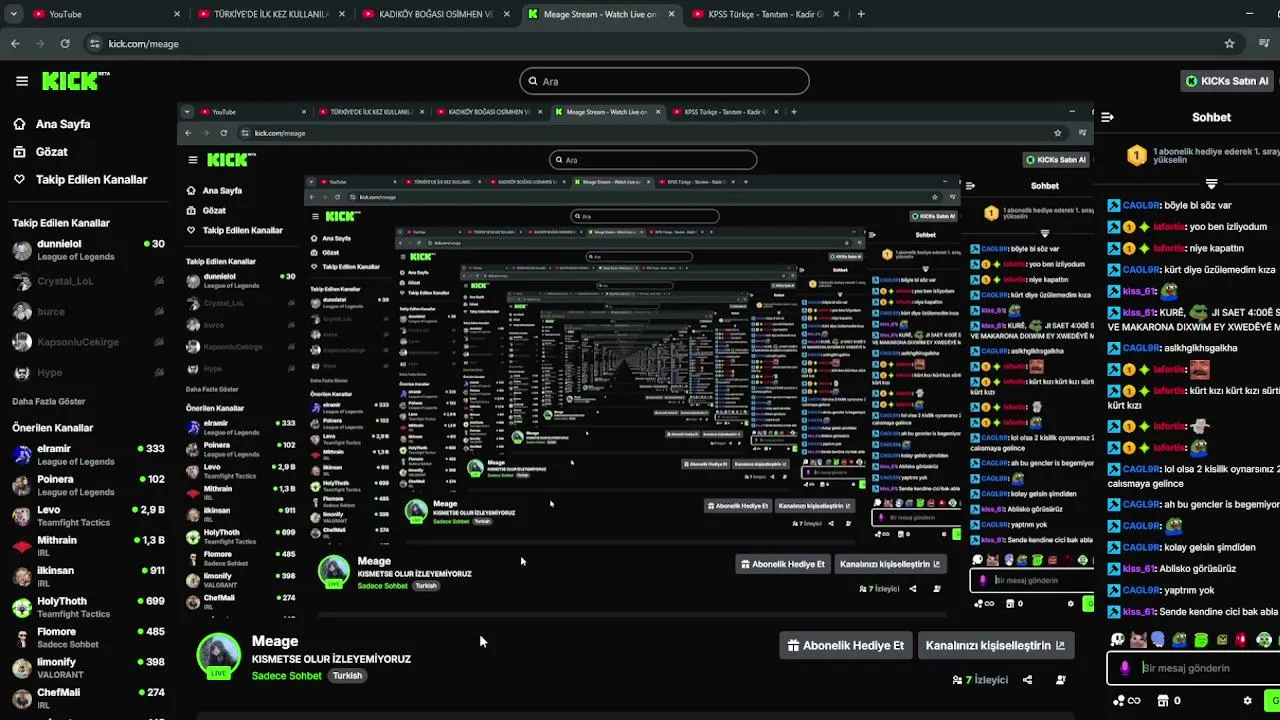
Task: Collapse the chat using the icon beside the large Sohbet title
Action: click(1107, 117)
